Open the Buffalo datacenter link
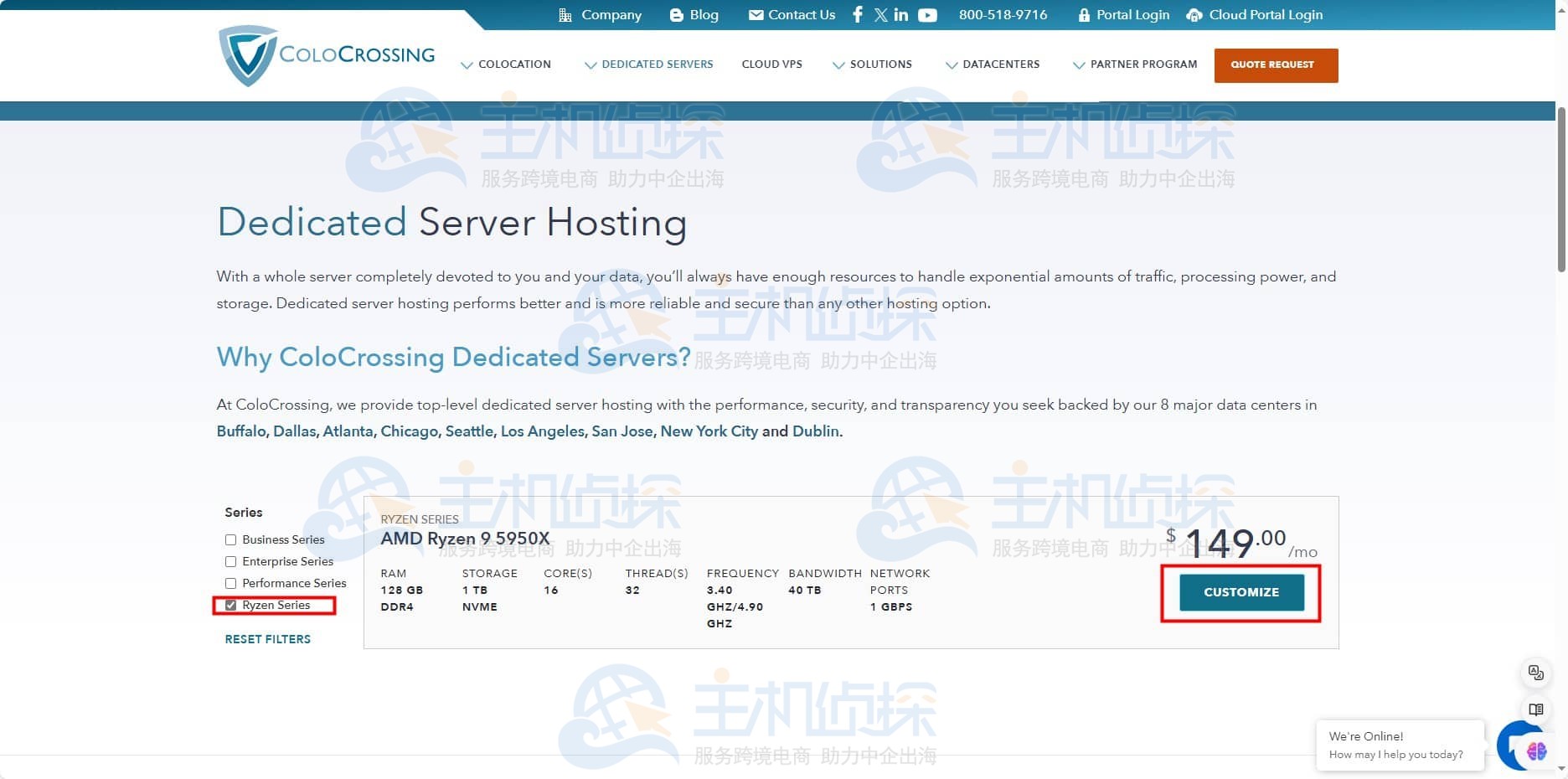The height and width of the screenshot is (779, 1568). tap(241, 431)
